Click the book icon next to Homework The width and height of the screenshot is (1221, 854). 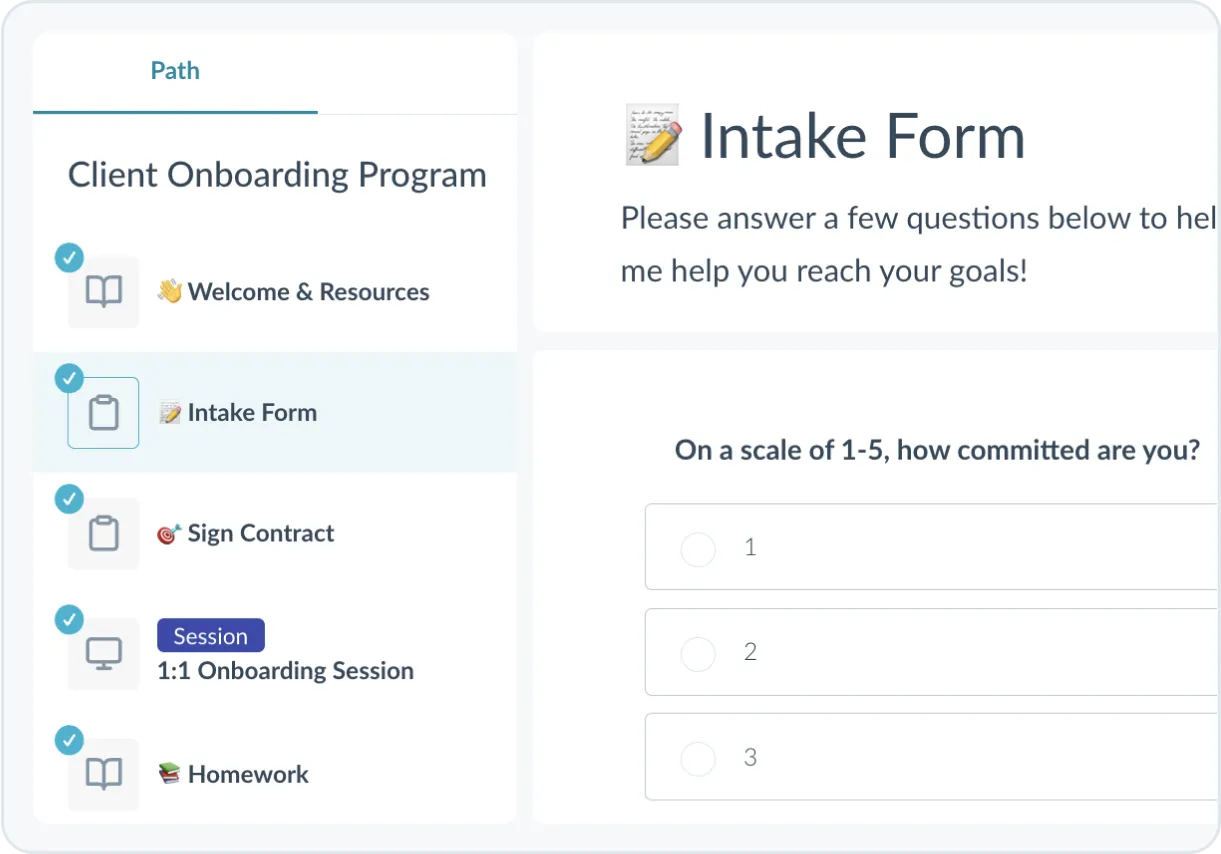[103, 774]
